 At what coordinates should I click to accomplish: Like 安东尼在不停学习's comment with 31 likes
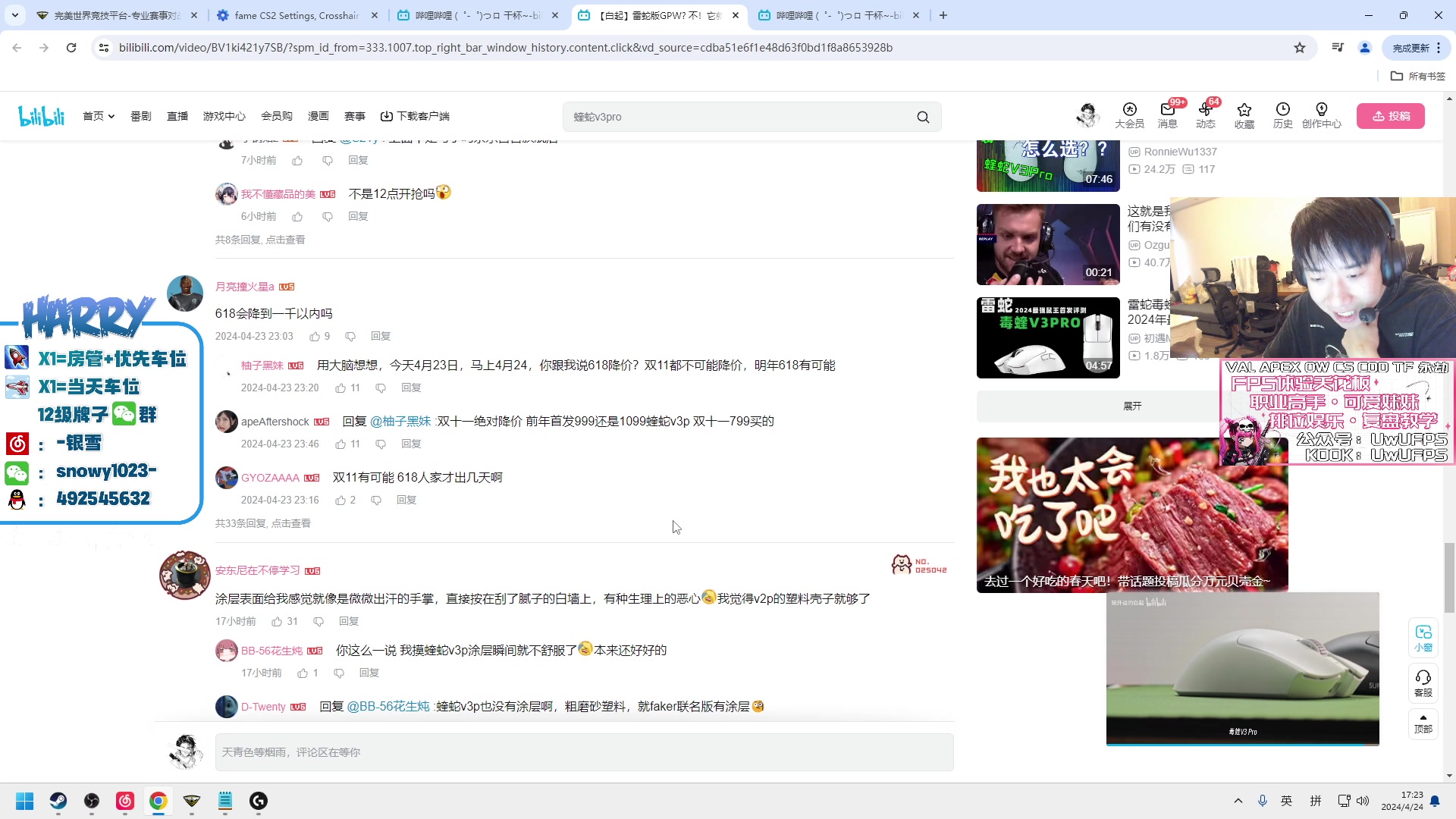click(x=277, y=621)
